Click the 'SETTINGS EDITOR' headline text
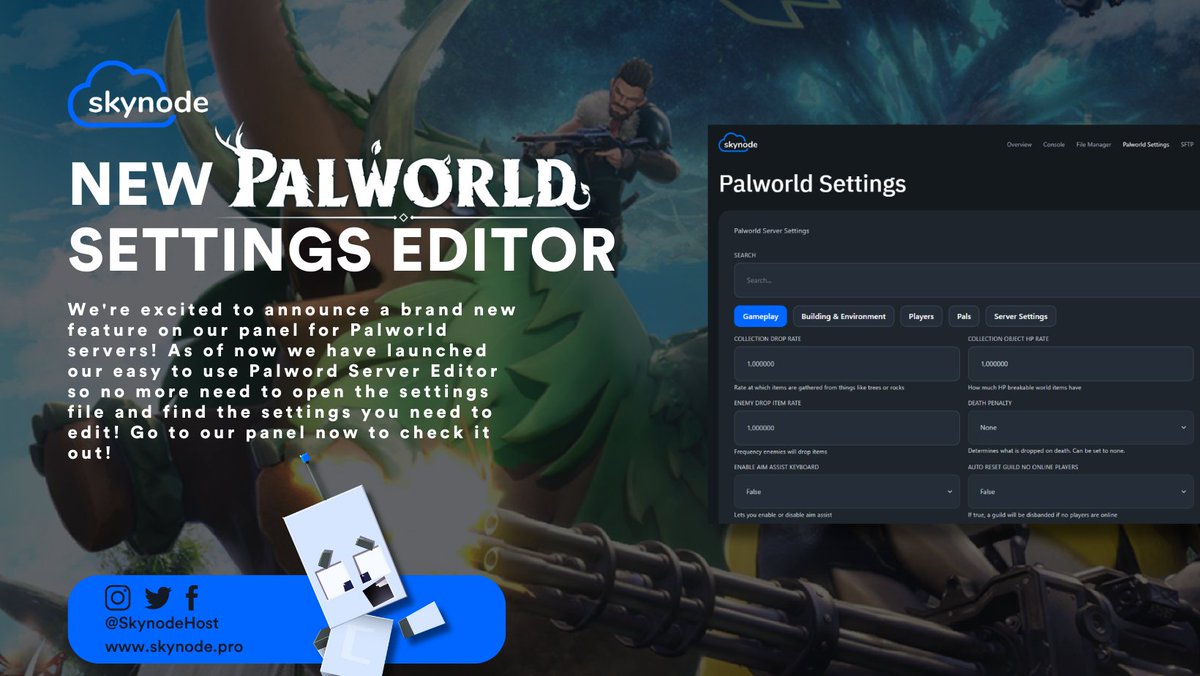This screenshot has height=676, width=1200. pyautogui.click(x=342, y=250)
